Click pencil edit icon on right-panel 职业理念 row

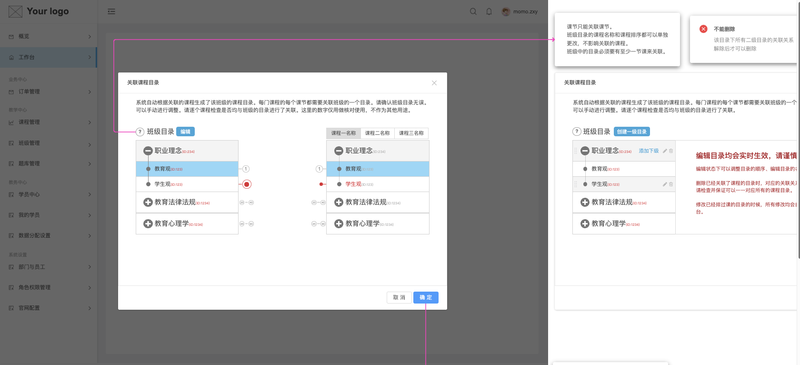(664, 151)
